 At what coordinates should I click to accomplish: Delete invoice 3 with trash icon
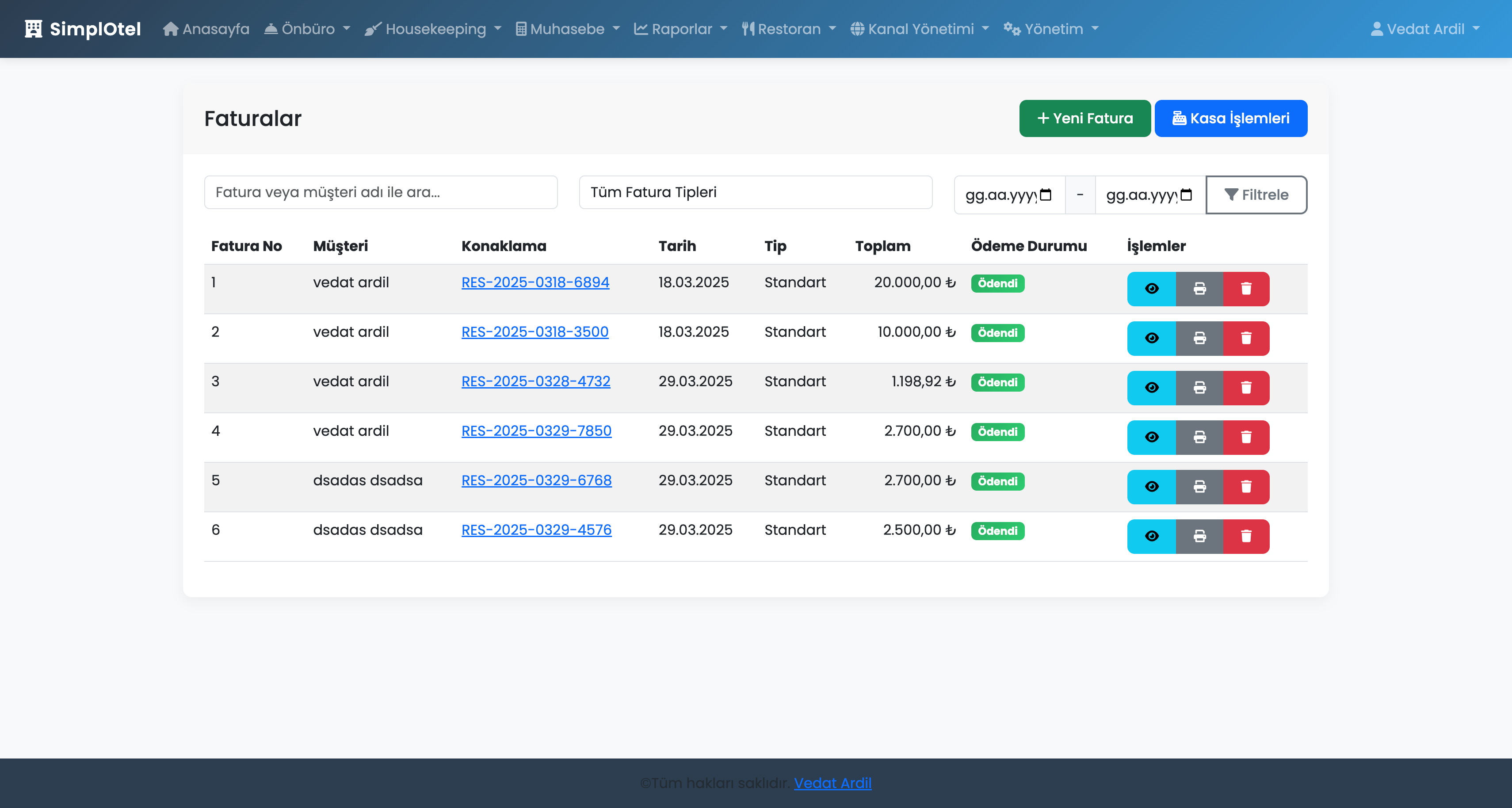coord(1246,388)
